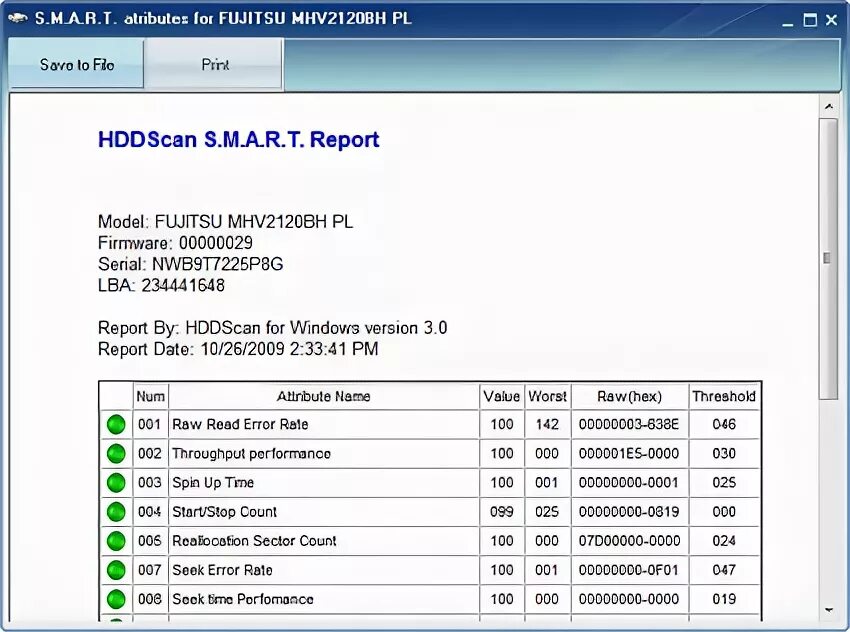
Task: Click the green status icon for Seek Error Rate
Action: (x=116, y=570)
